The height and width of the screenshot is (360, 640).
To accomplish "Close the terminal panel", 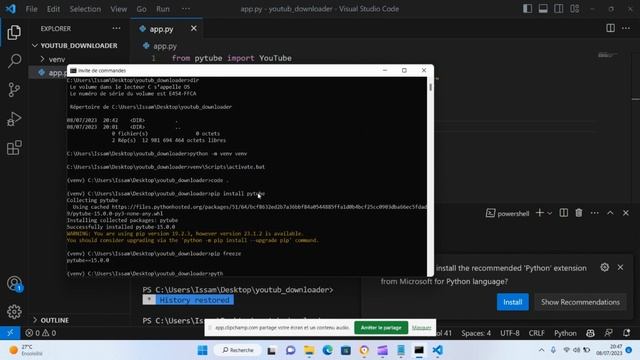I will point(626,213).
